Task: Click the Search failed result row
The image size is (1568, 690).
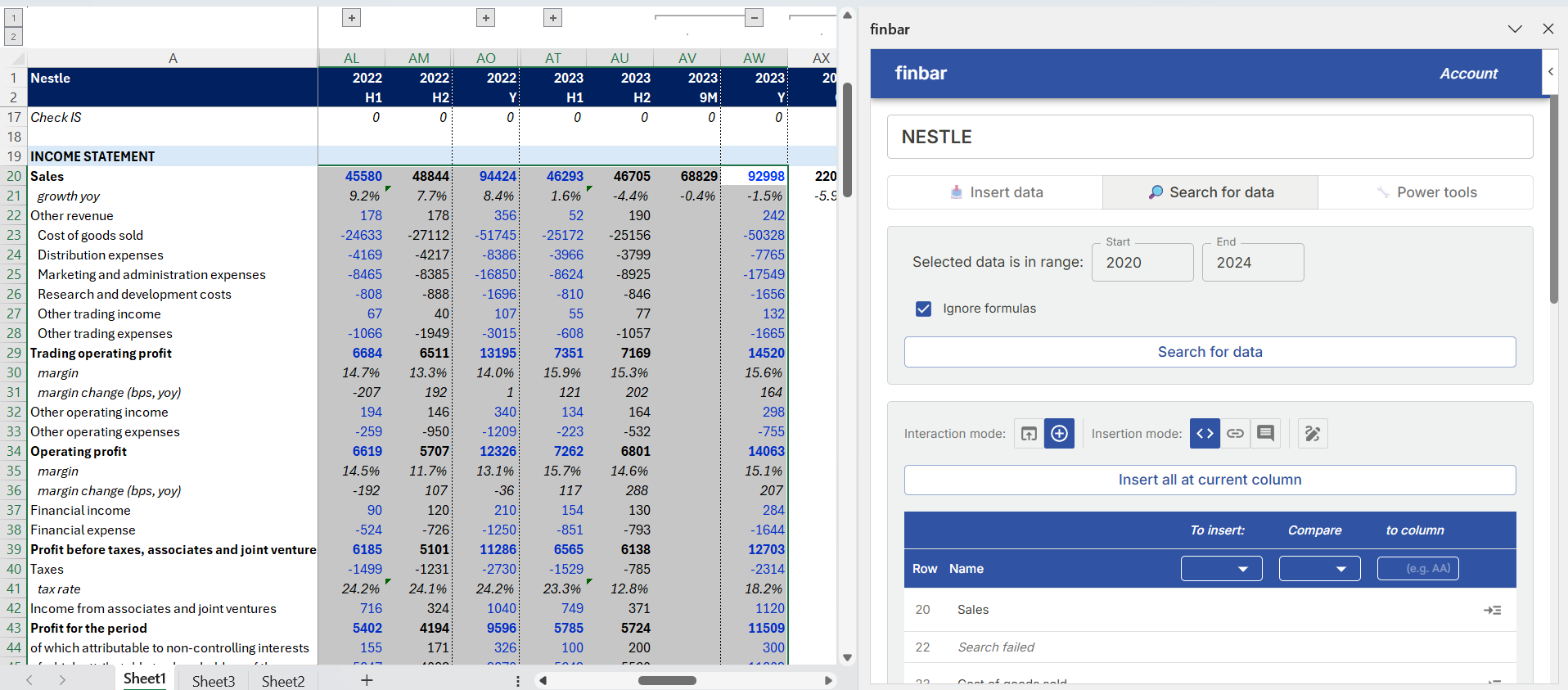Action: 1210,647
